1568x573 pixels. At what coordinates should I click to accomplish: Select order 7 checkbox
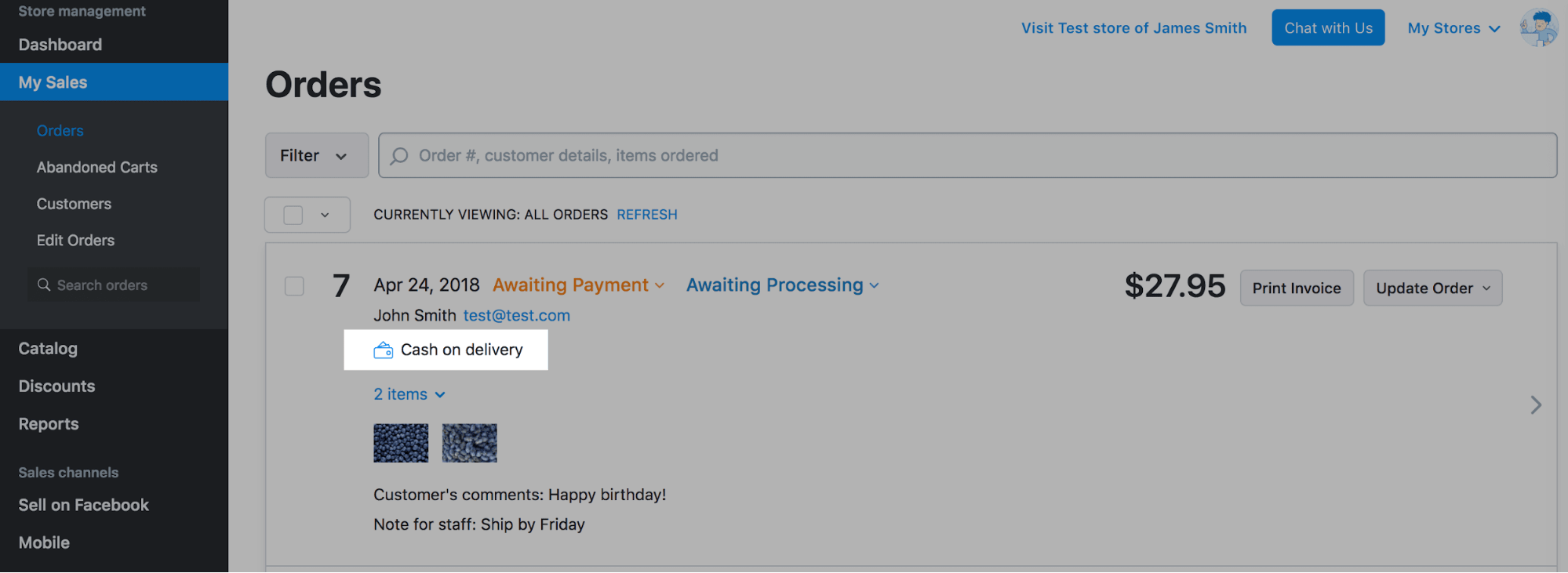[x=294, y=286]
